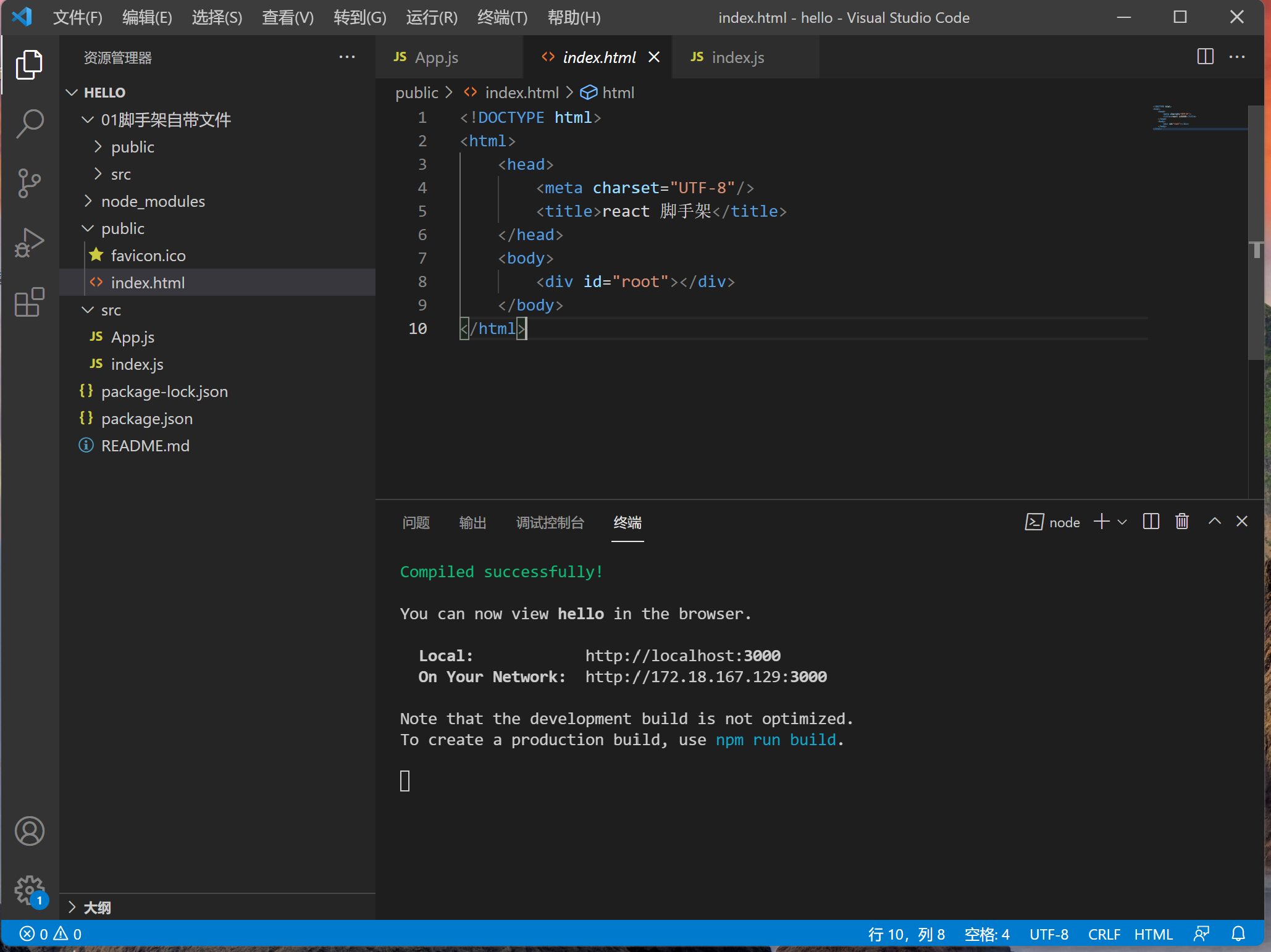Maximize the terminal panel size
1271x952 pixels.
tap(1214, 522)
